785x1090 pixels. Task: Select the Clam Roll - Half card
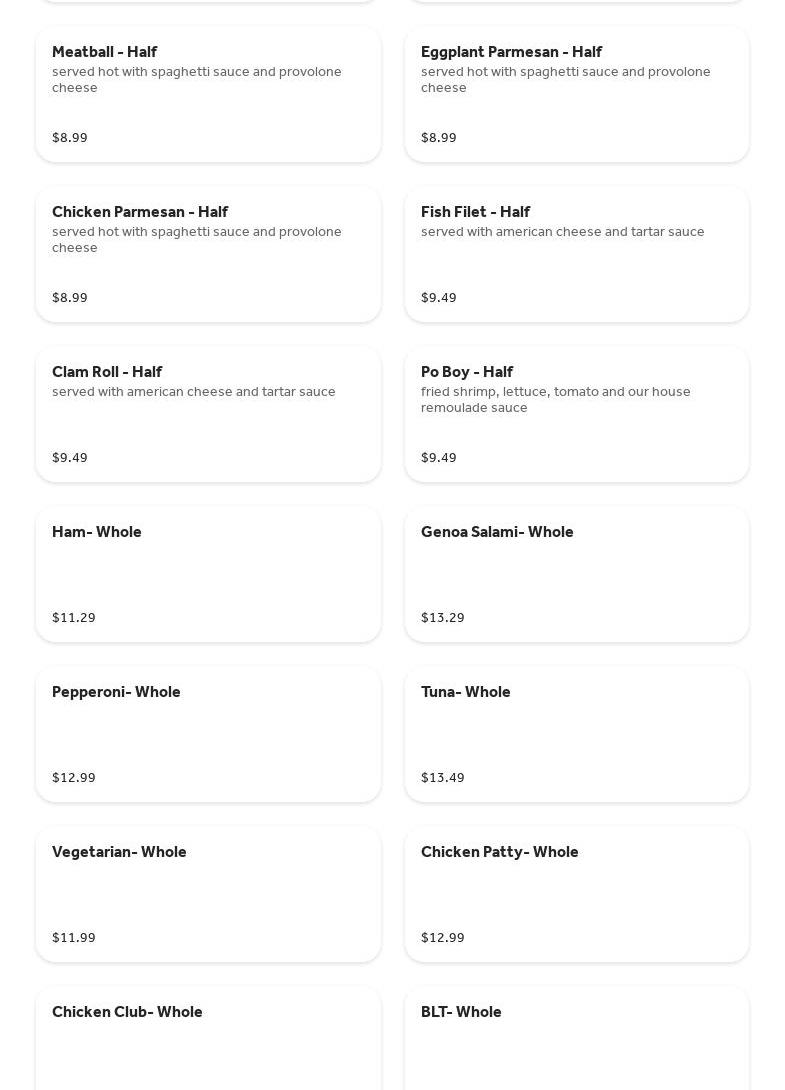click(208, 414)
